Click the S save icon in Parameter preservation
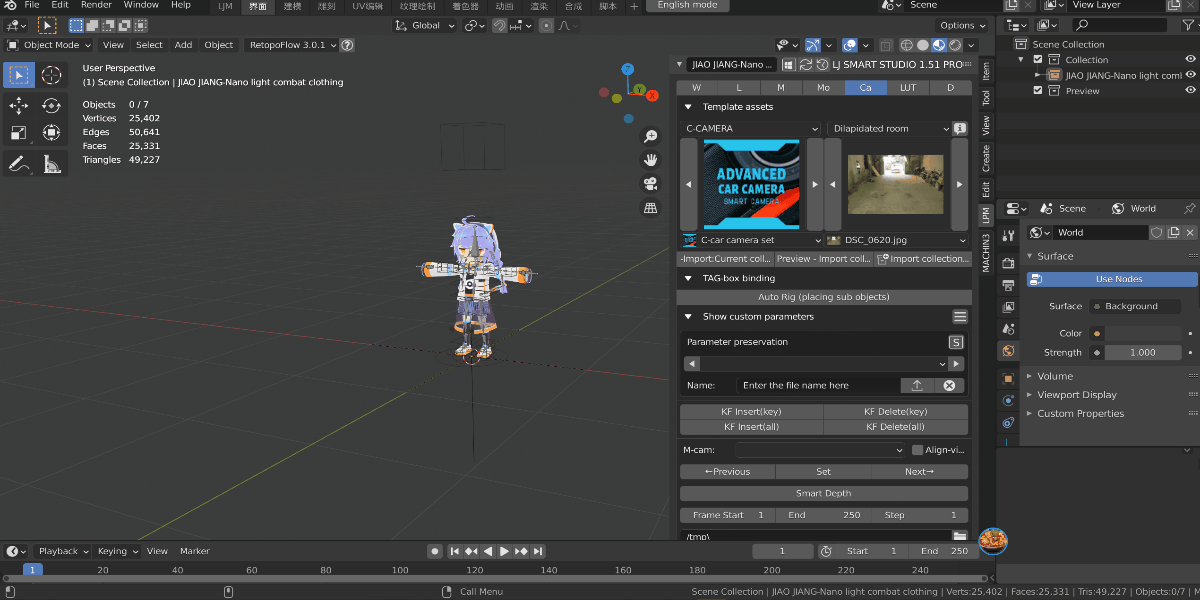 (955, 342)
